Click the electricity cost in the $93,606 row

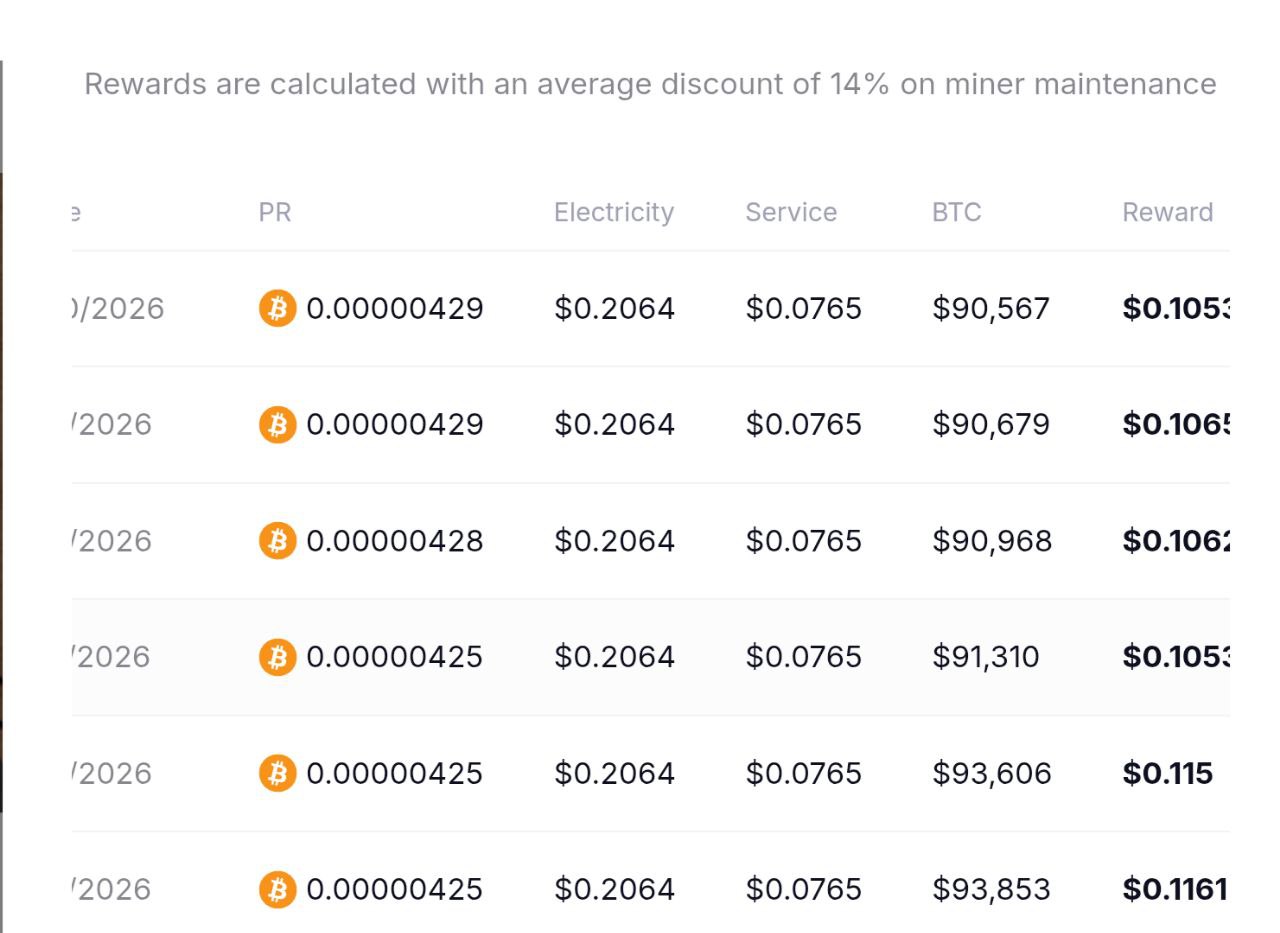614,773
